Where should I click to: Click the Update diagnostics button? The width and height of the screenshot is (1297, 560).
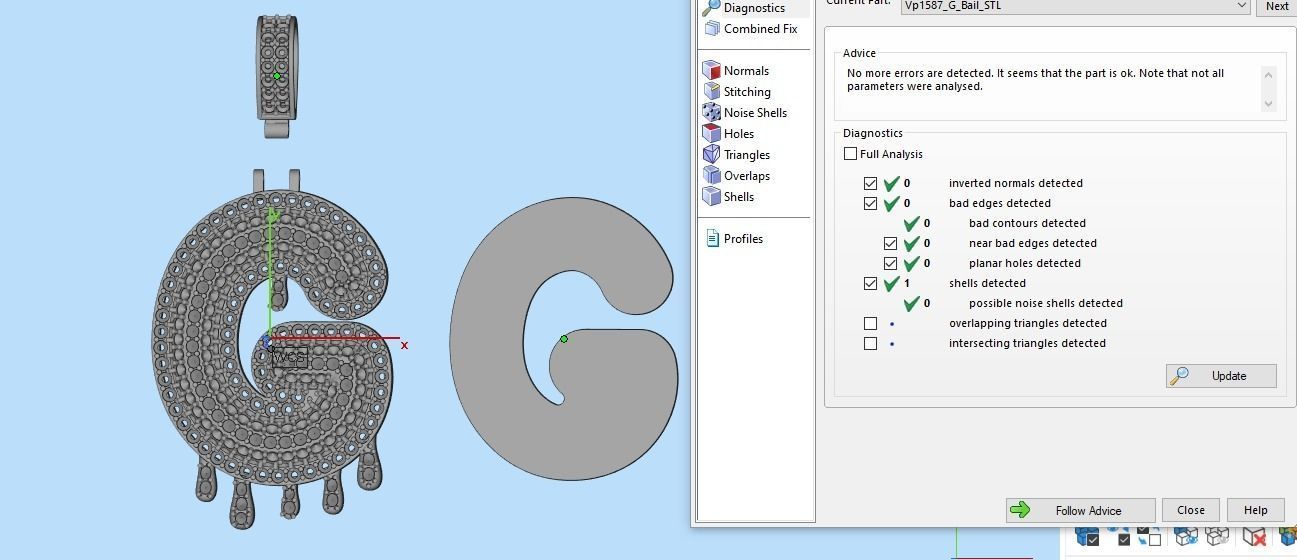(1221, 376)
